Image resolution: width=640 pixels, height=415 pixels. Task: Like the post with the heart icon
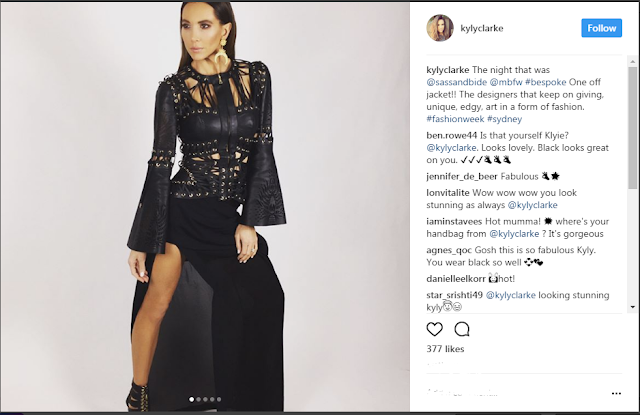434,329
